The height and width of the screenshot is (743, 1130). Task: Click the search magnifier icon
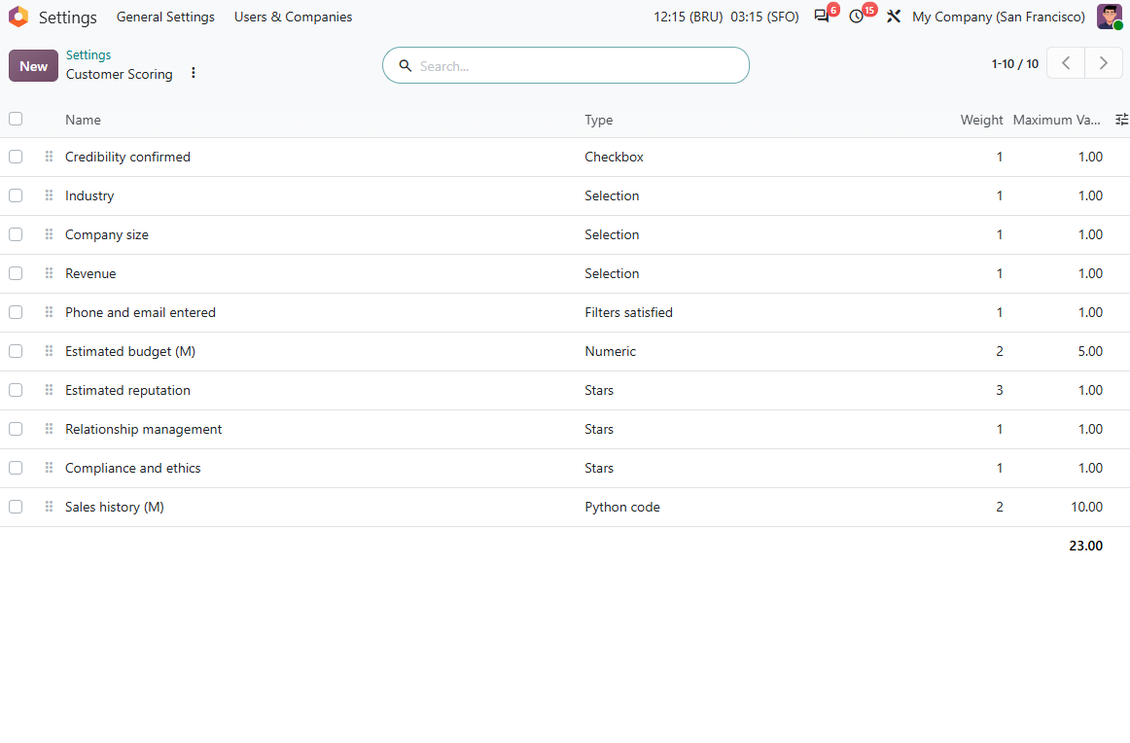point(405,66)
